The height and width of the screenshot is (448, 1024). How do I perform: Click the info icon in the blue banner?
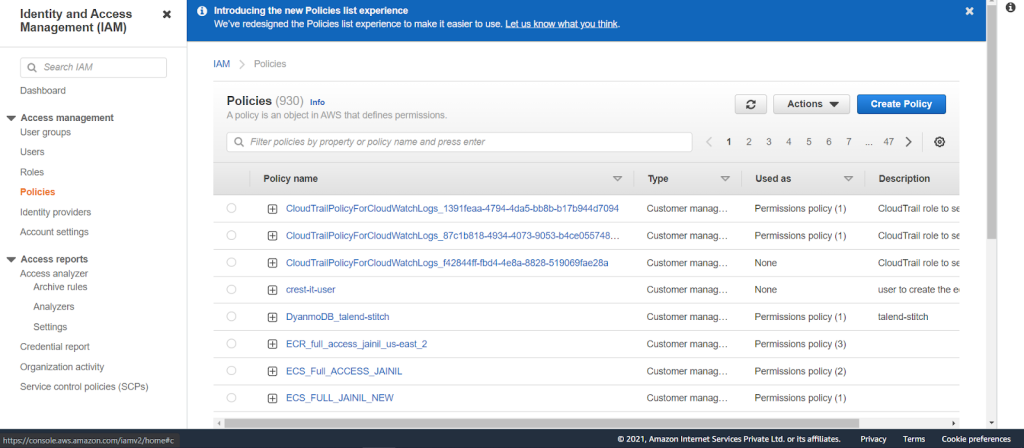[x=202, y=11]
